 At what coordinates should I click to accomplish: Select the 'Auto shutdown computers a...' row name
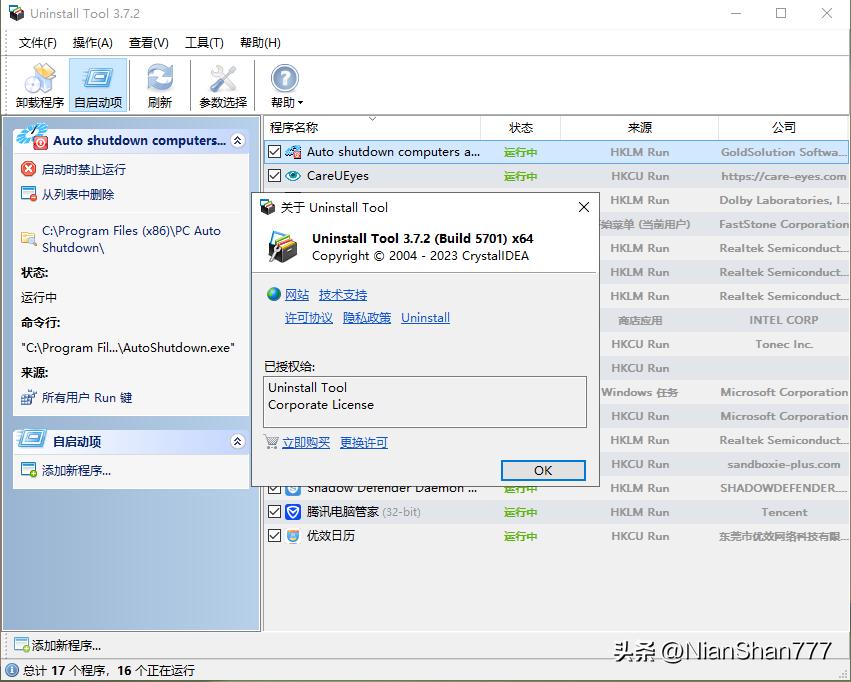393,152
